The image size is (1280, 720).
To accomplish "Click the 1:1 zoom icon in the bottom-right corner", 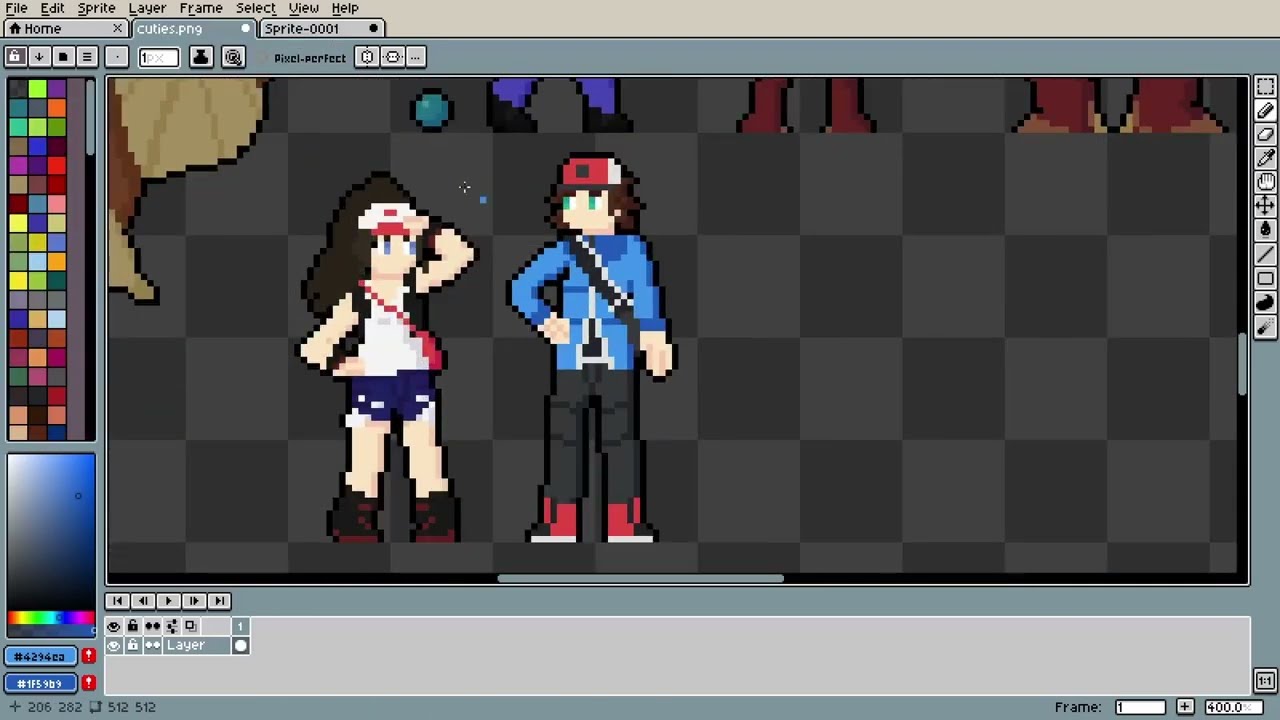I will click(x=1265, y=681).
